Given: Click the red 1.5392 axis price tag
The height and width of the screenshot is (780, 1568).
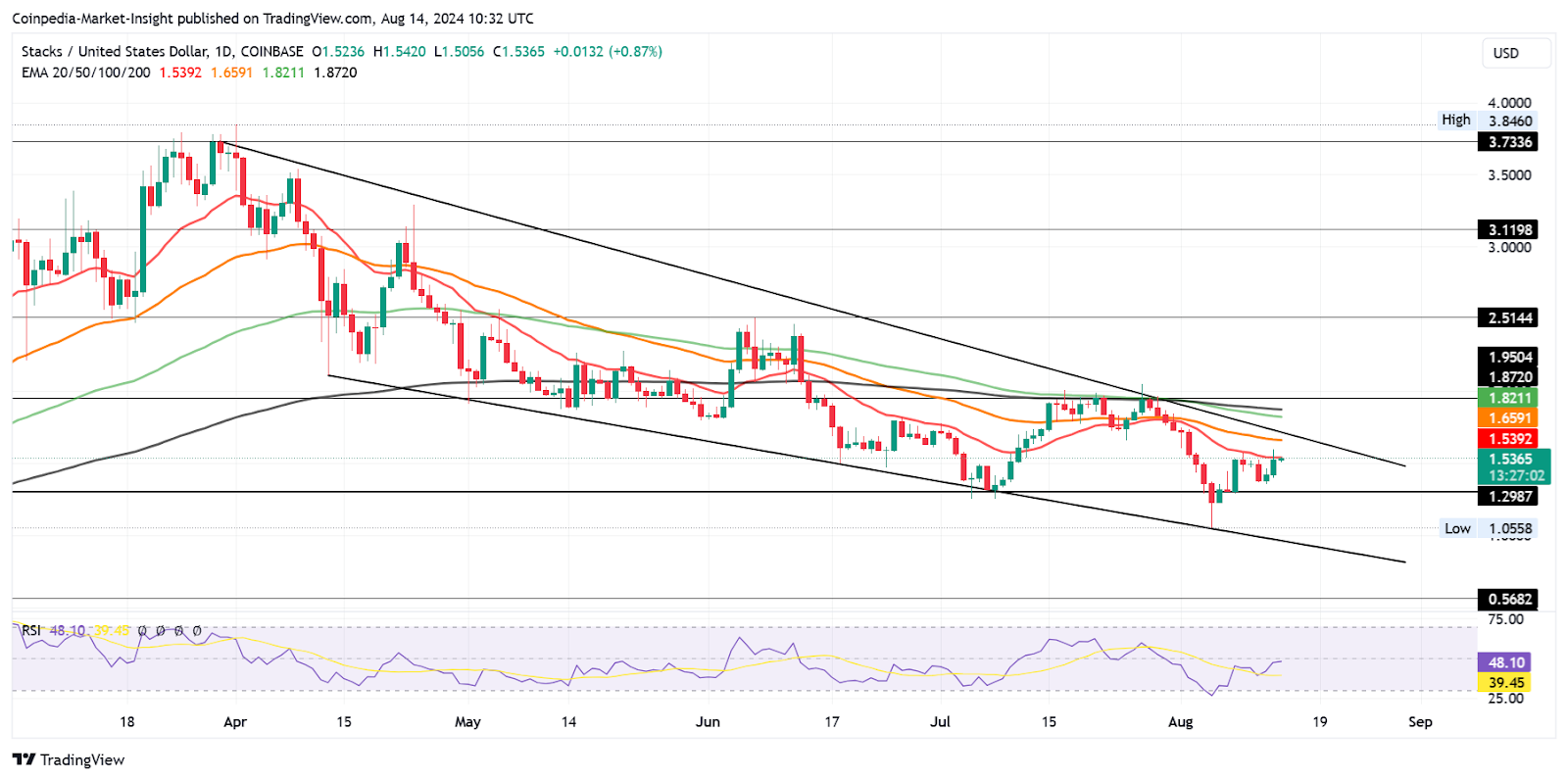Looking at the screenshot, I should tap(1508, 439).
